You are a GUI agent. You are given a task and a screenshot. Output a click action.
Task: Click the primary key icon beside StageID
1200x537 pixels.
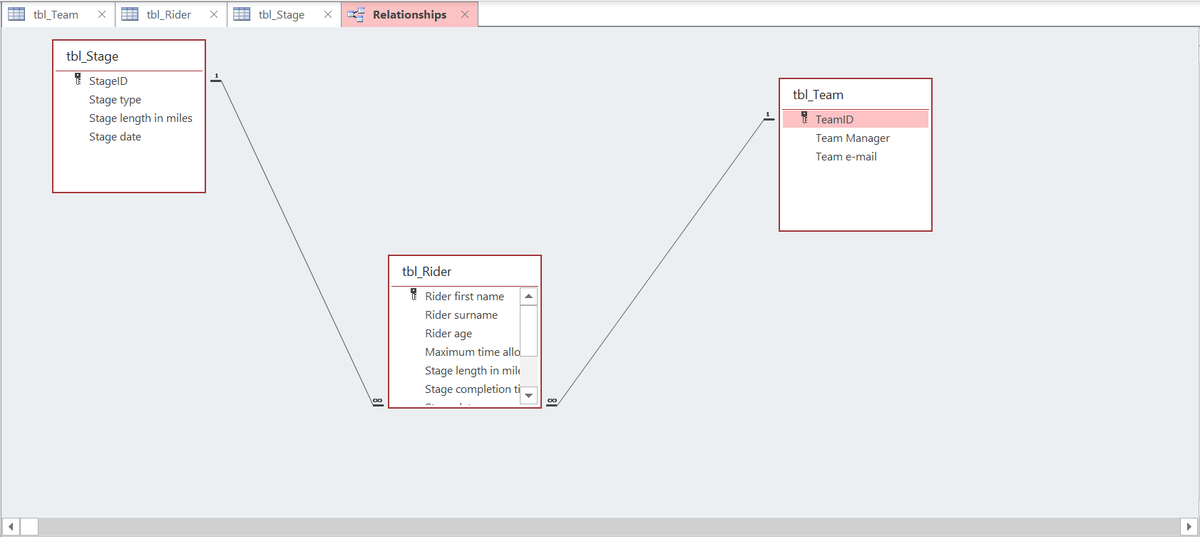[77, 81]
